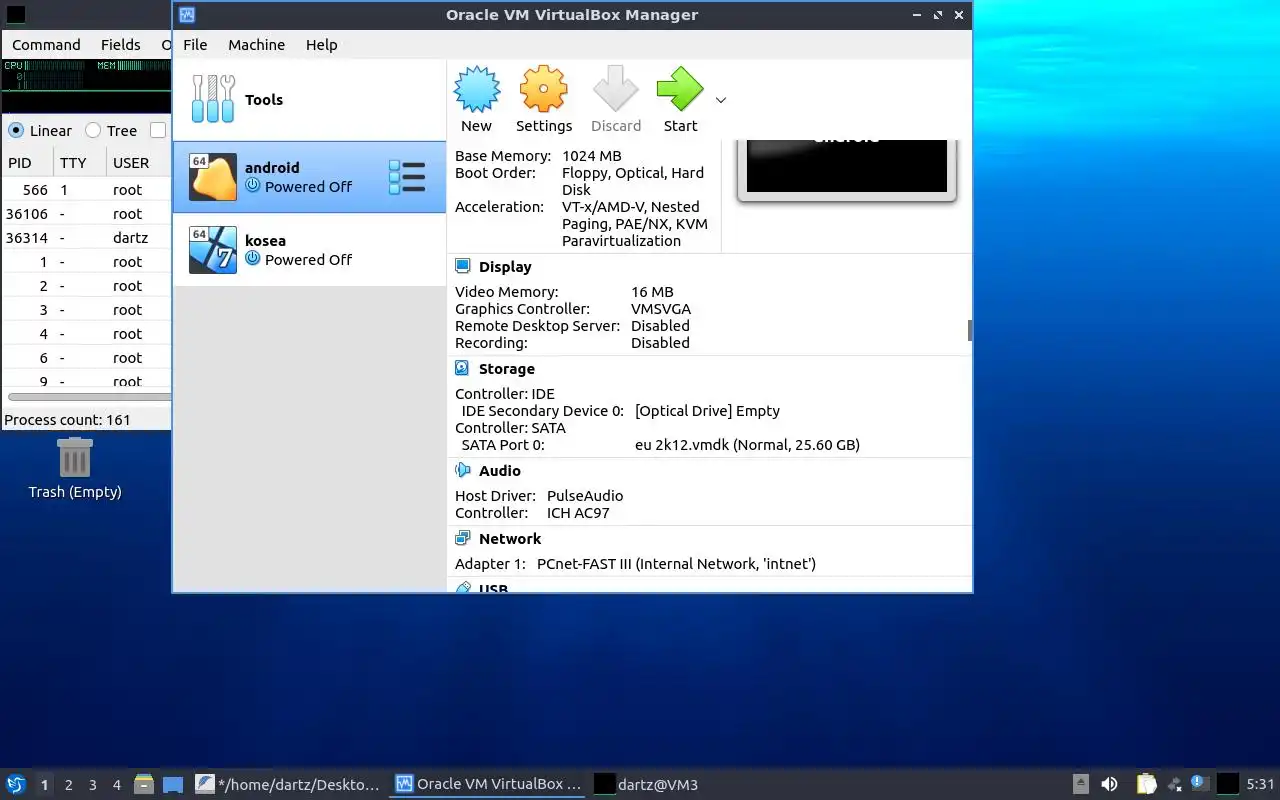
Task: Switch to Oracle VM VirtualBox taskbar entry
Action: pyautogui.click(x=488, y=784)
